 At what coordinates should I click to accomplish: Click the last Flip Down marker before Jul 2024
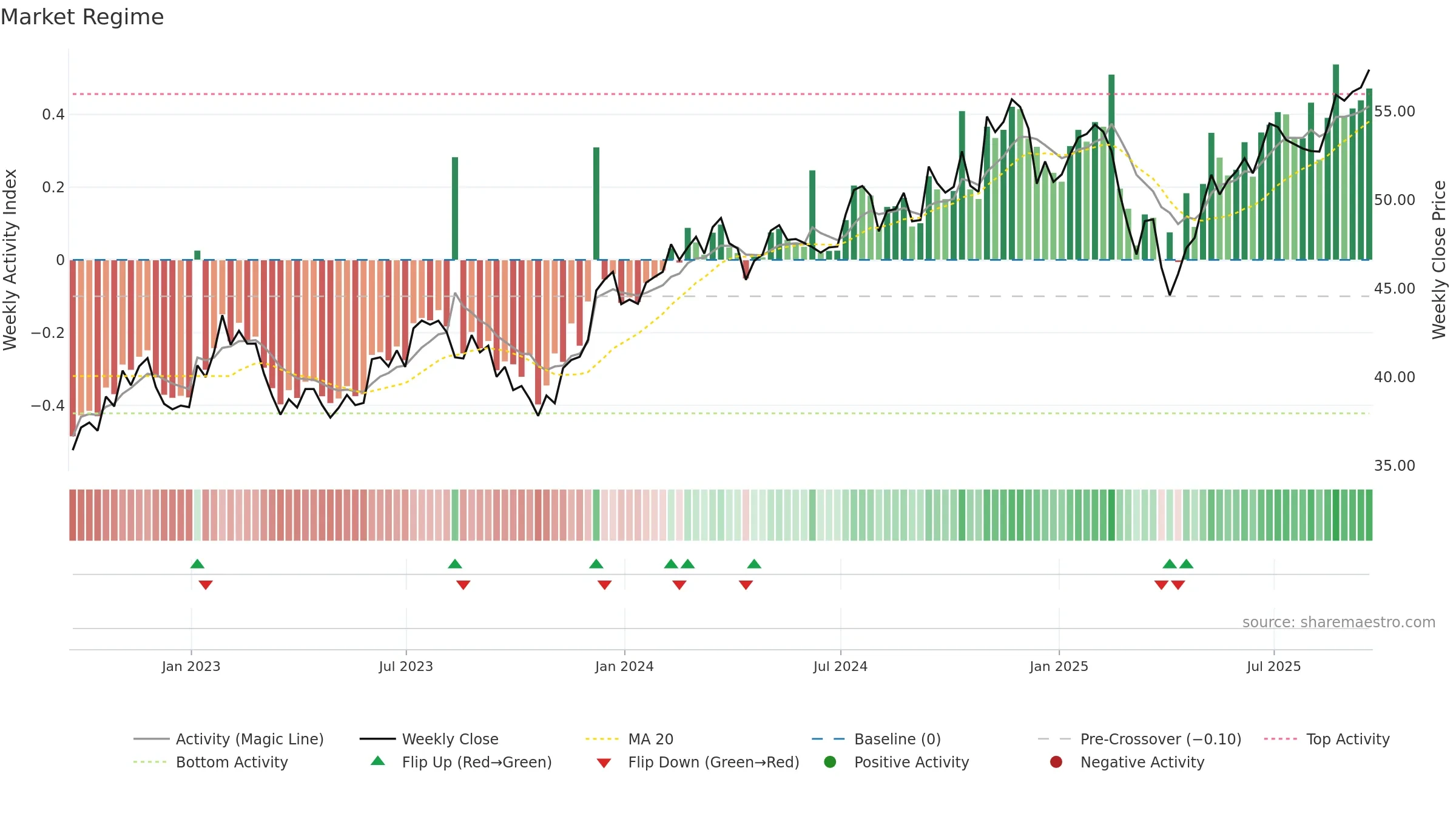tap(746, 585)
